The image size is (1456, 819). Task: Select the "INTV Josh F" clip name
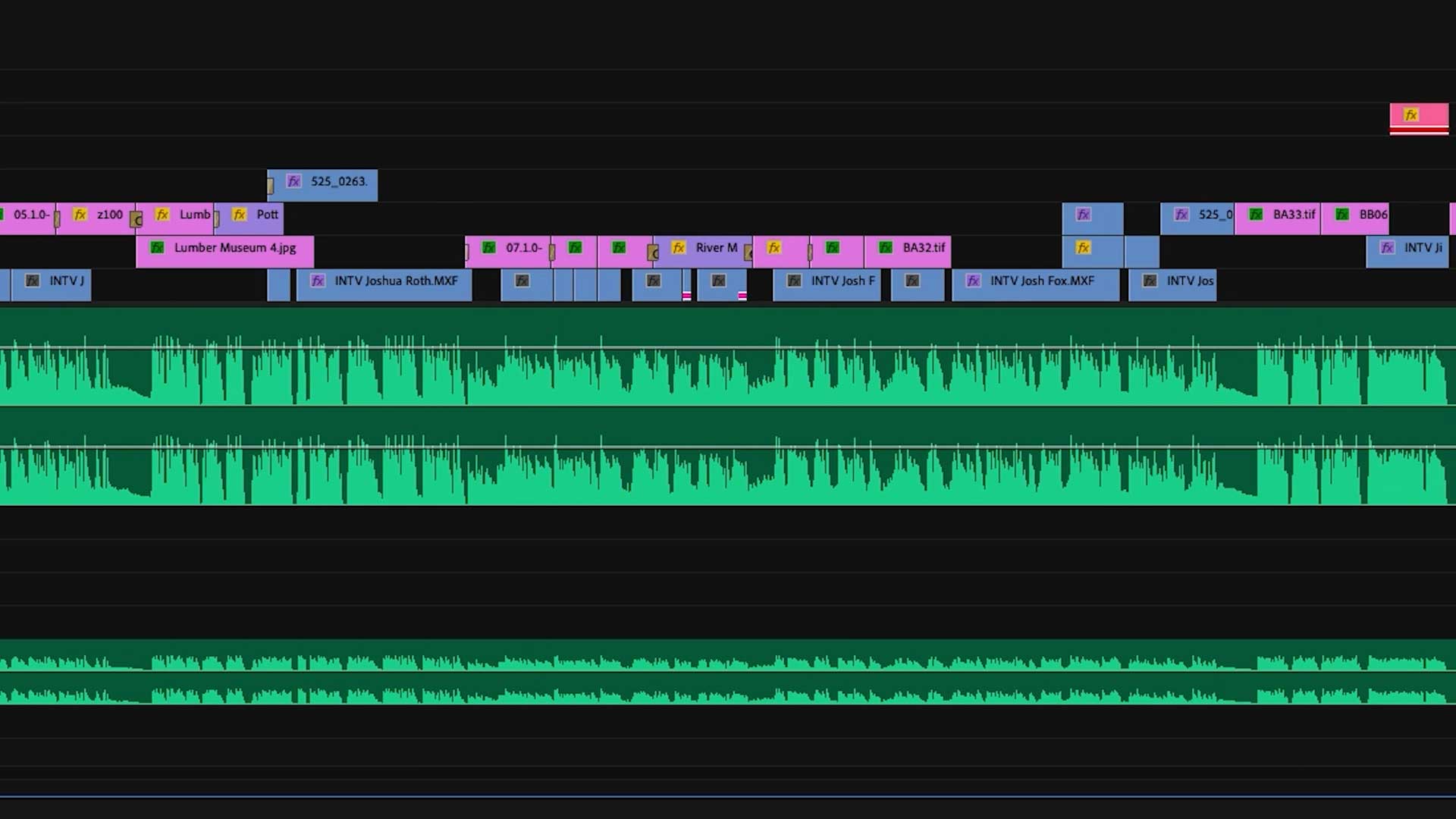tap(843, 281)
